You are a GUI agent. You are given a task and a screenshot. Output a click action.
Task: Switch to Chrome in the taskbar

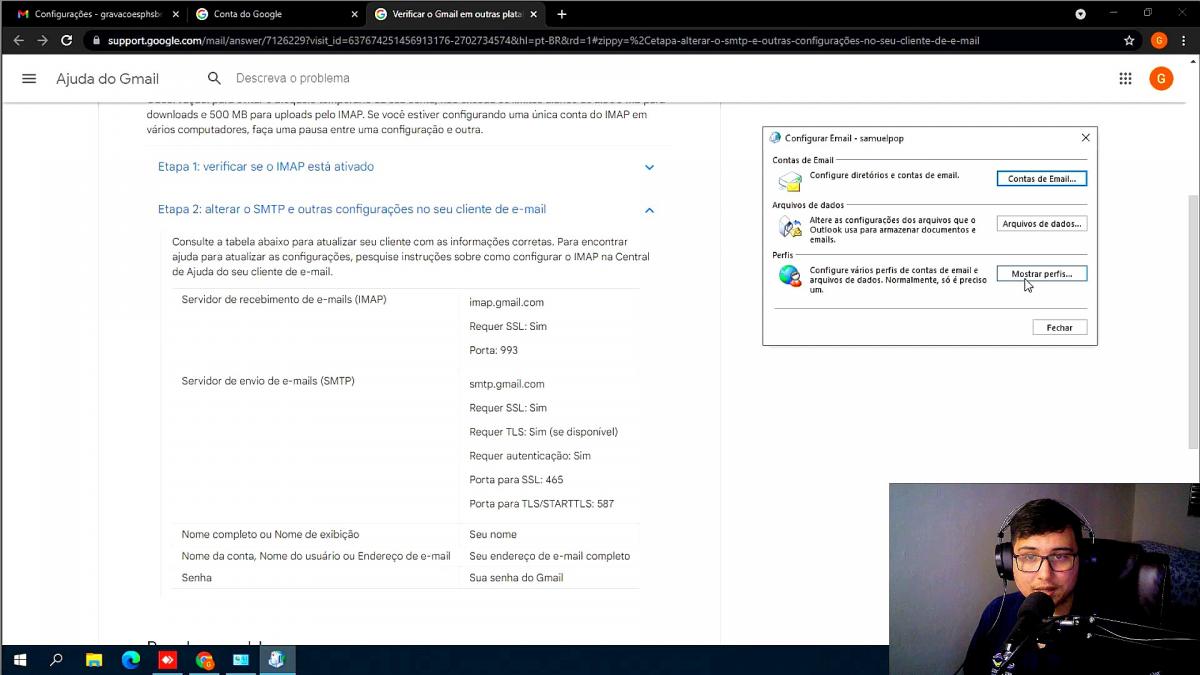pos(204,660)
